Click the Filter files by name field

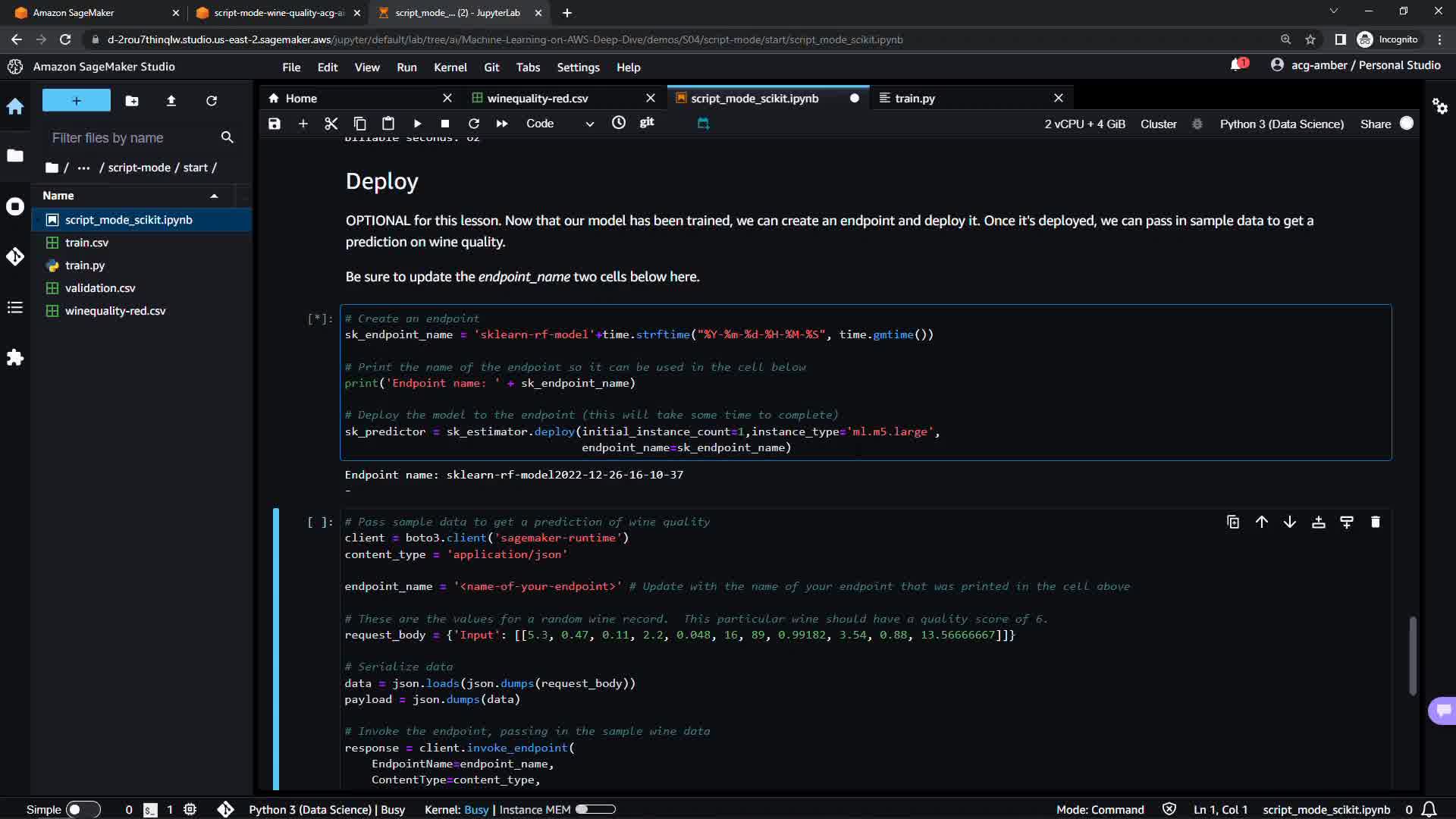click(133, 137)
